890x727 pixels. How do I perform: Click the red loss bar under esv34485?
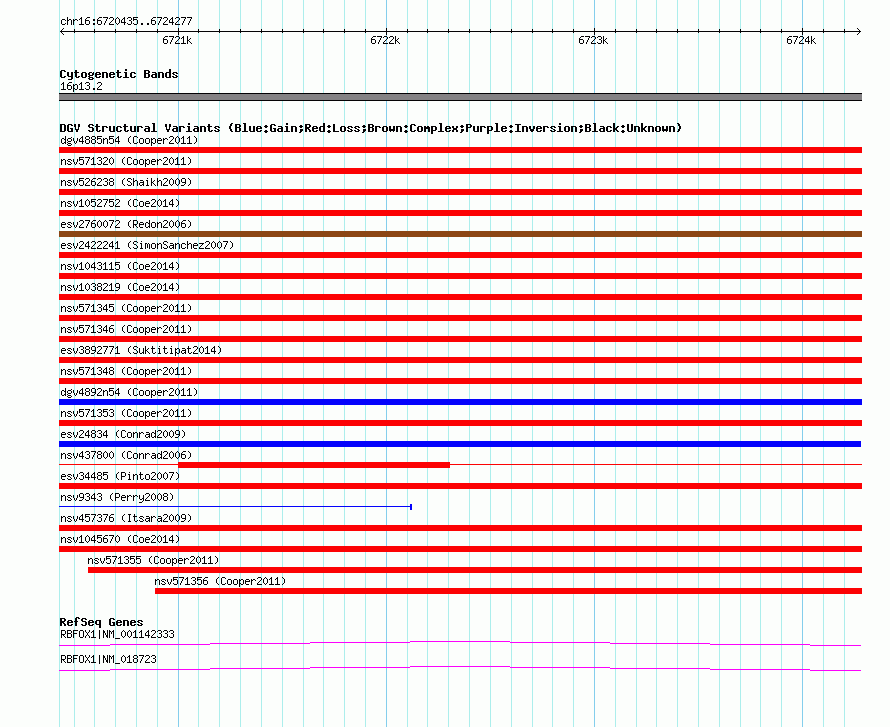pos(460,486)
